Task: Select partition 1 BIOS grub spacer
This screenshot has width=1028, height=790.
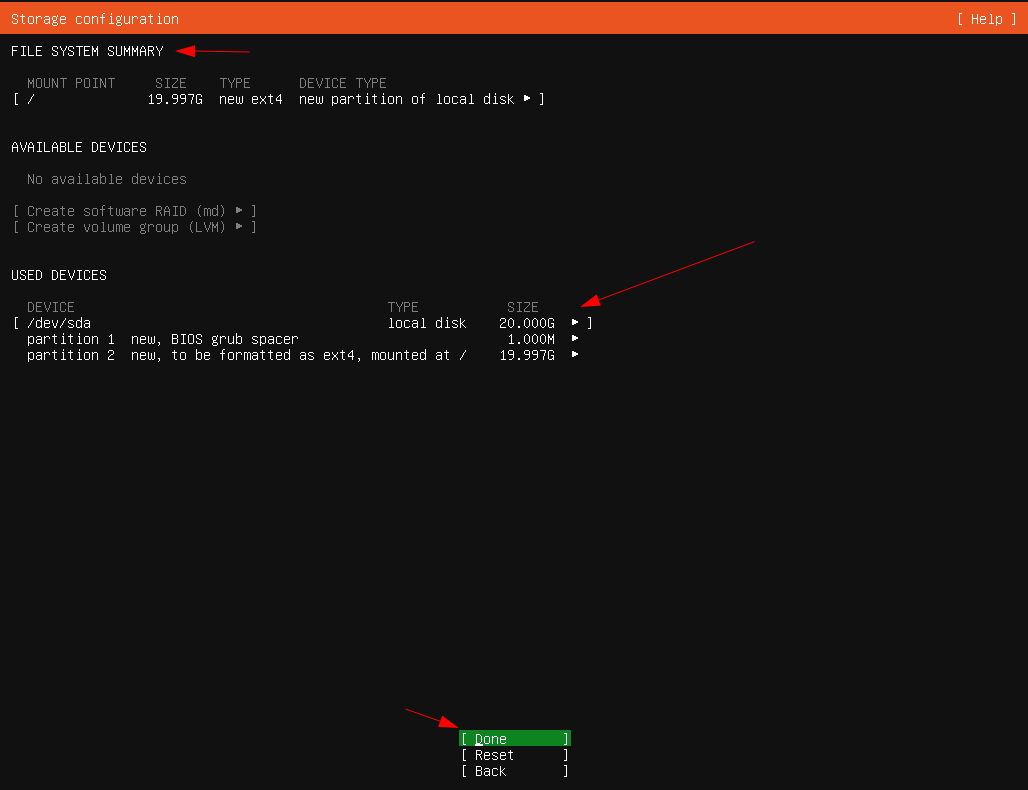Action: [x=162, y=339]
